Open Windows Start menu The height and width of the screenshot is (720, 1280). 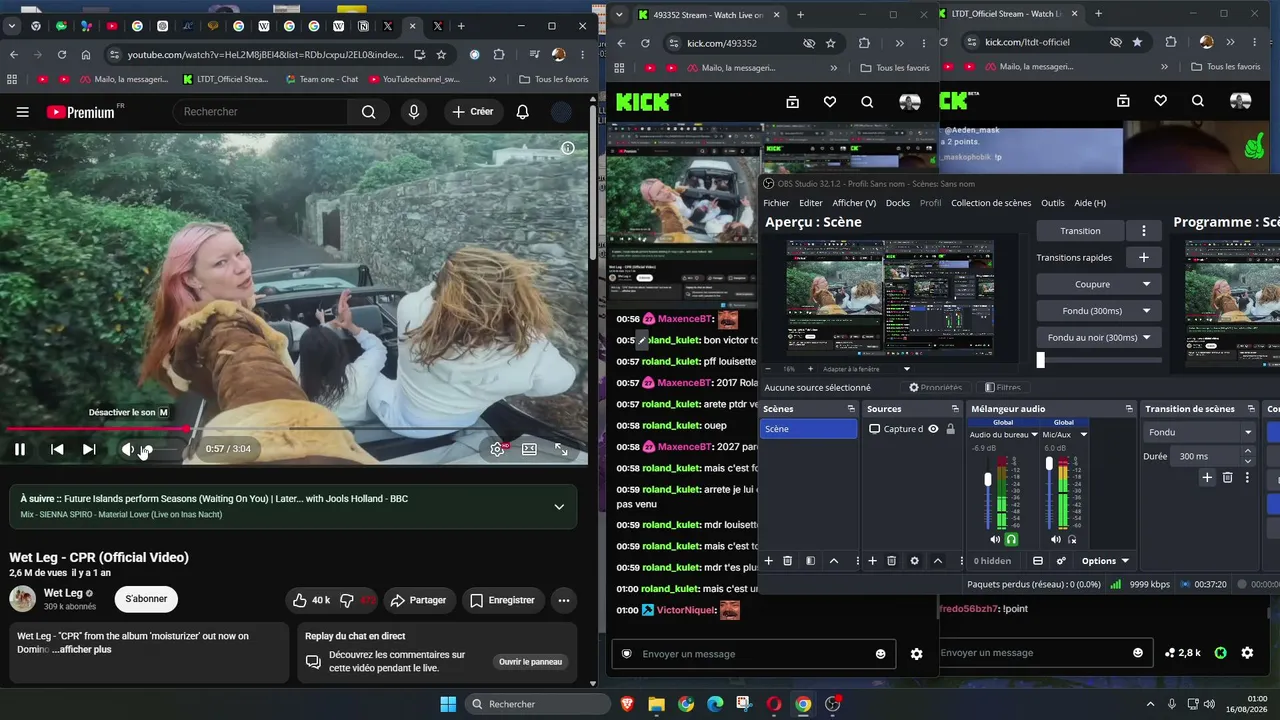coord(447,704)
